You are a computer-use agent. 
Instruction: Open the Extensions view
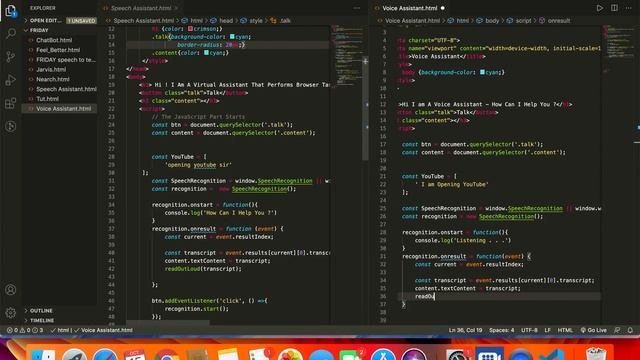tap(11, 103)
